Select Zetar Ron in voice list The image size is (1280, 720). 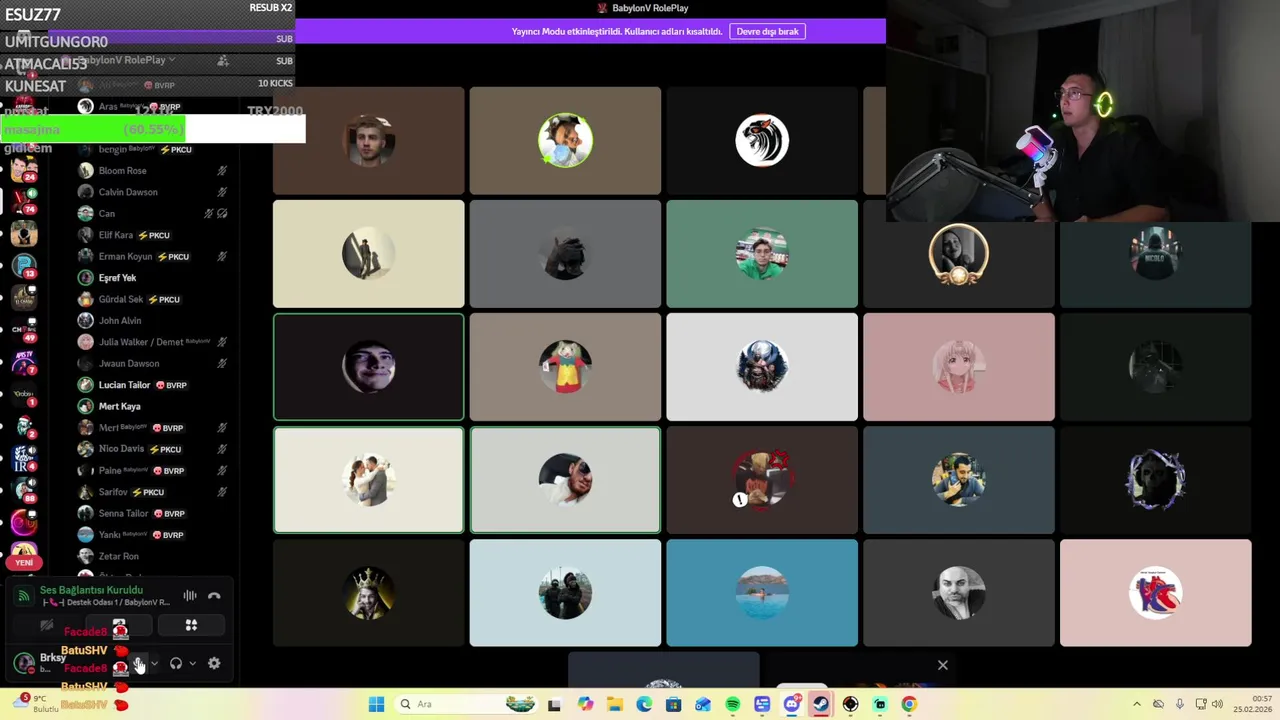pos(153,556)
